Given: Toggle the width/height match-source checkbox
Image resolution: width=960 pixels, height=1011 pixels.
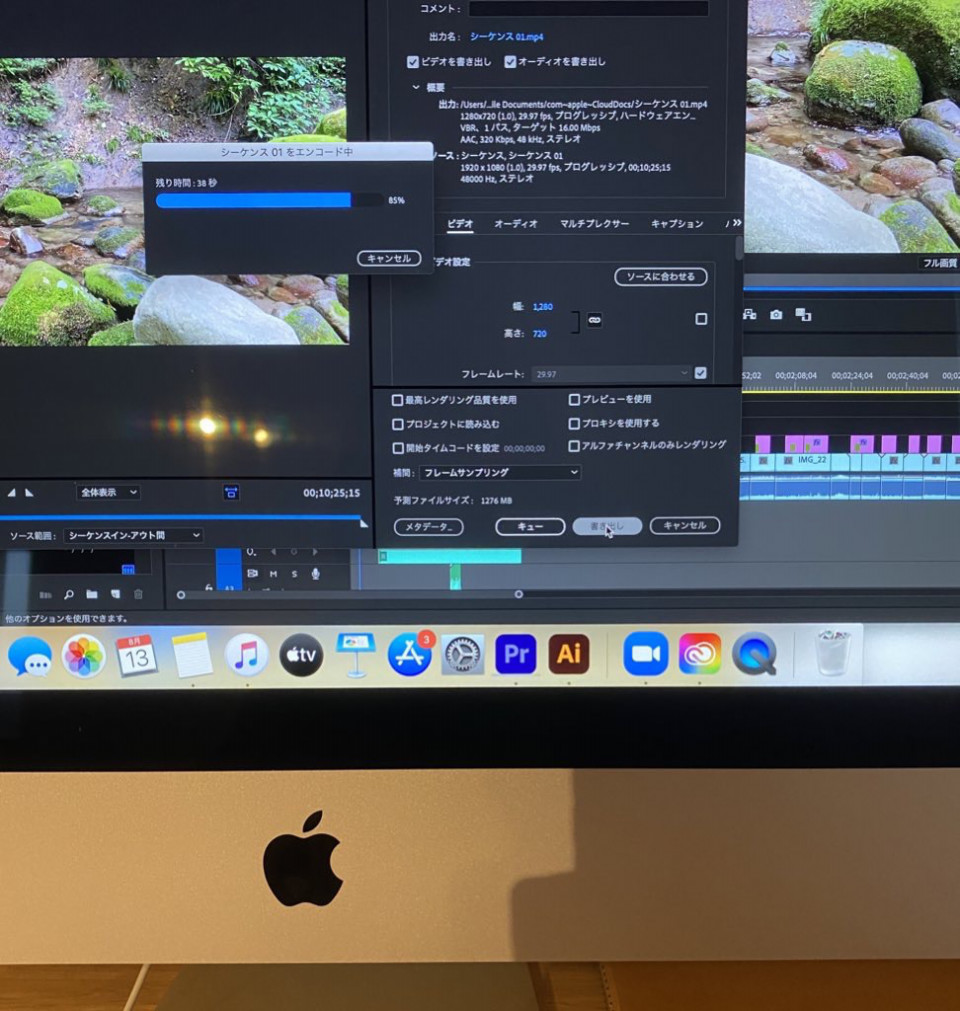Looking at the screenshot, I should [x=701, y=319].
